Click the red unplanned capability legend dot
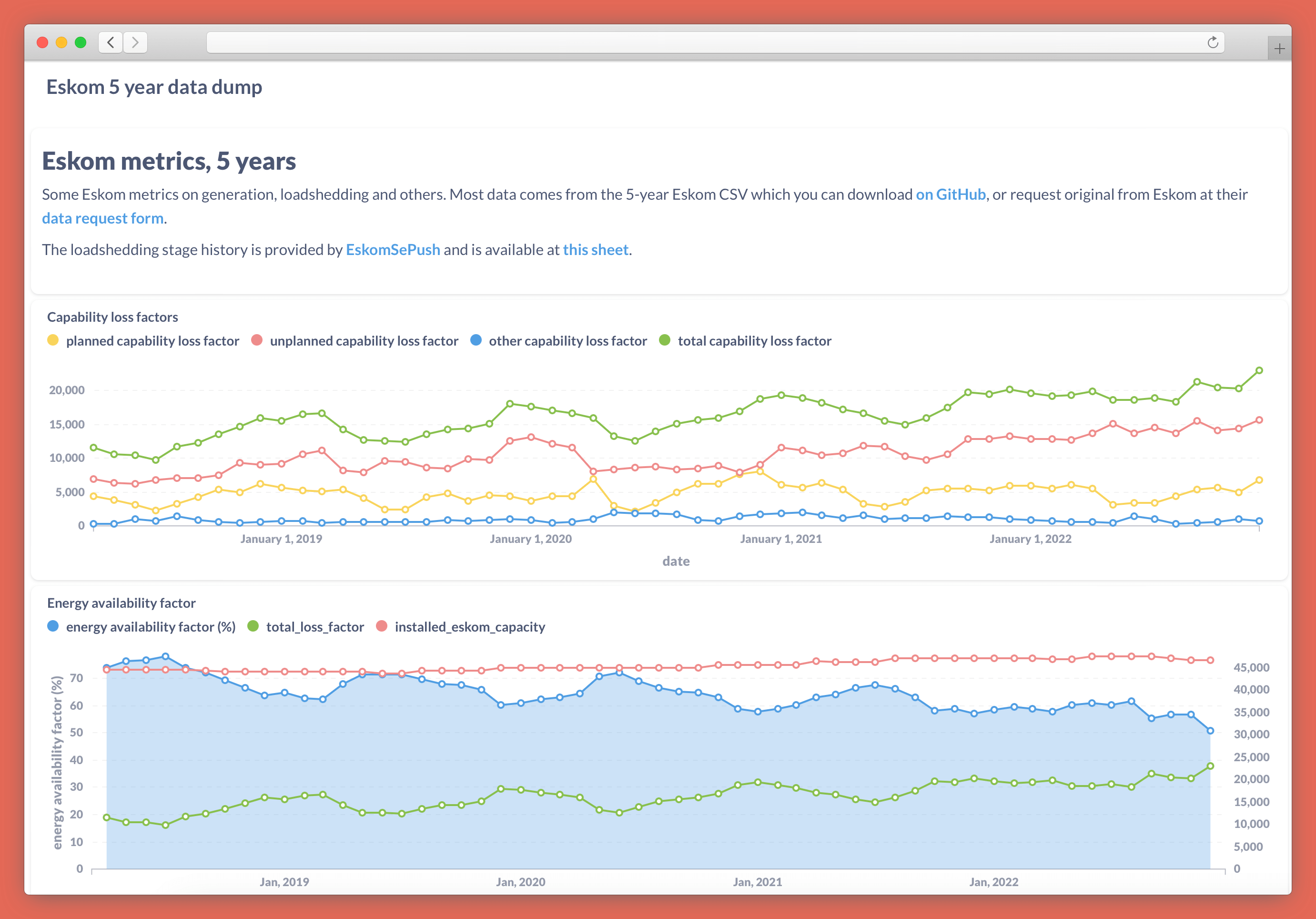 257,340
